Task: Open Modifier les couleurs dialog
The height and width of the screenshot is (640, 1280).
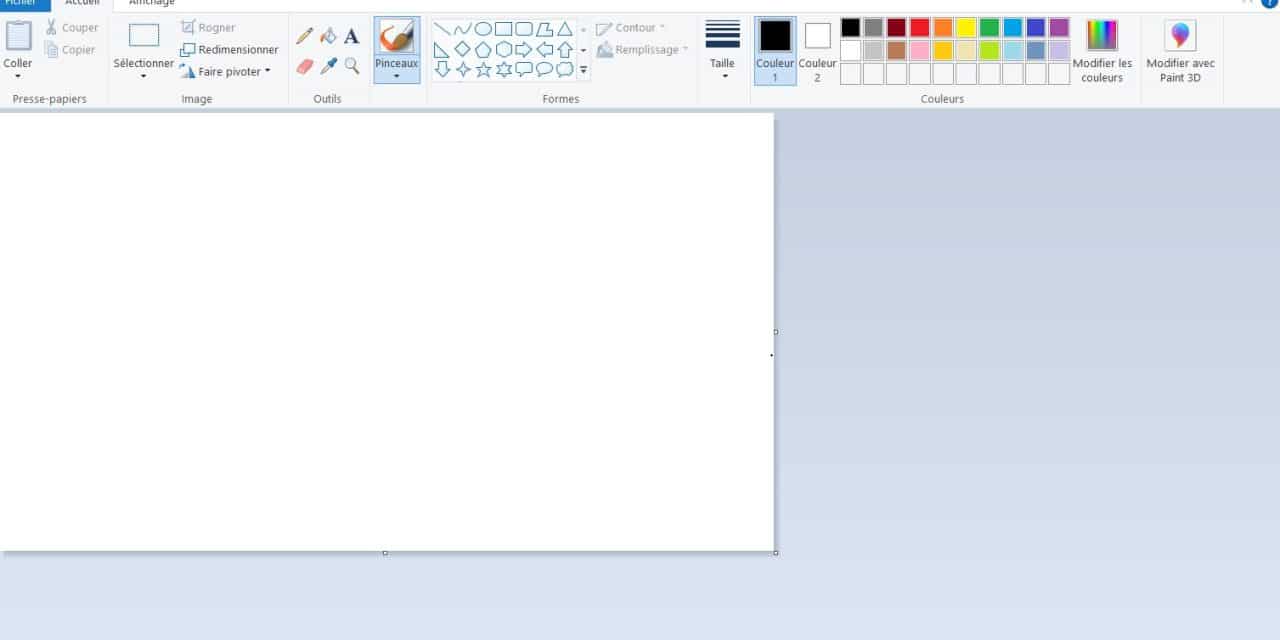Action: [x=1102, y=50]
